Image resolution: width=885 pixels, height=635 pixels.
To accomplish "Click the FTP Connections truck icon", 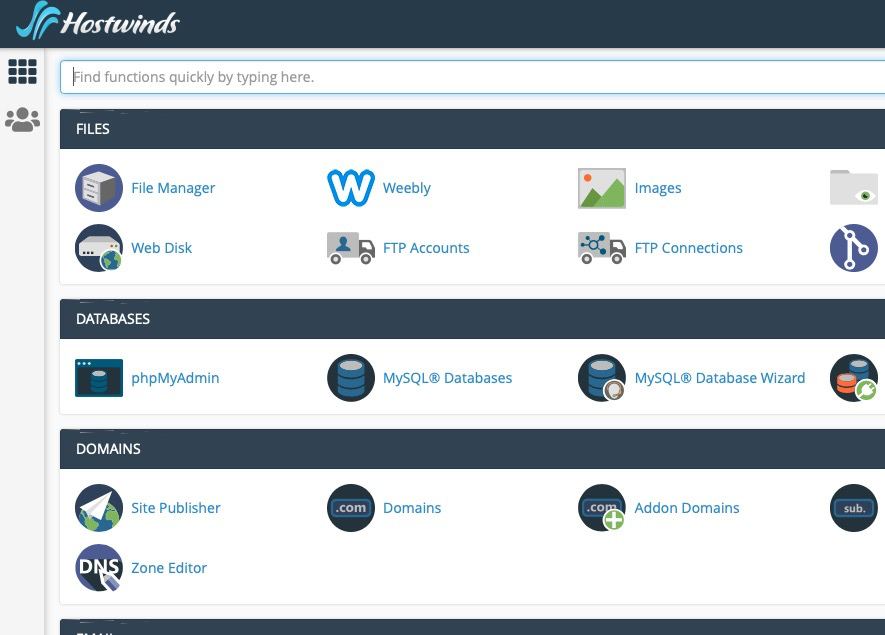I will 602,248.
